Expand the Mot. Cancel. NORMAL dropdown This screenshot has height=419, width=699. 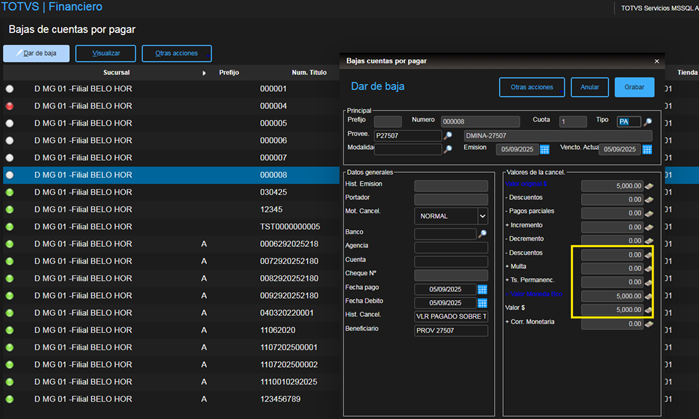point(482,215)
